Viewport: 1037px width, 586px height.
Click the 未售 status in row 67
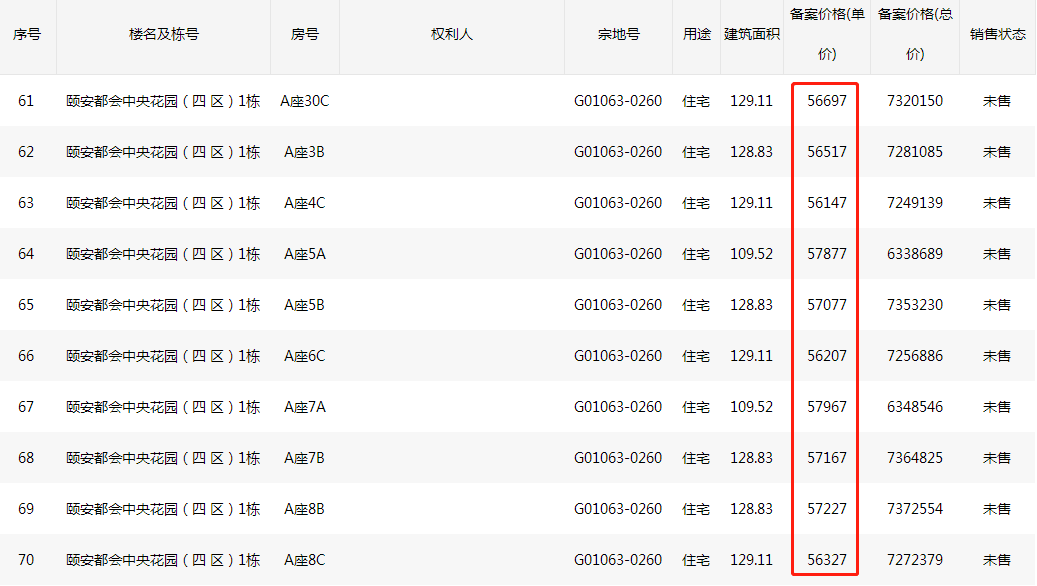pos(997,407)
